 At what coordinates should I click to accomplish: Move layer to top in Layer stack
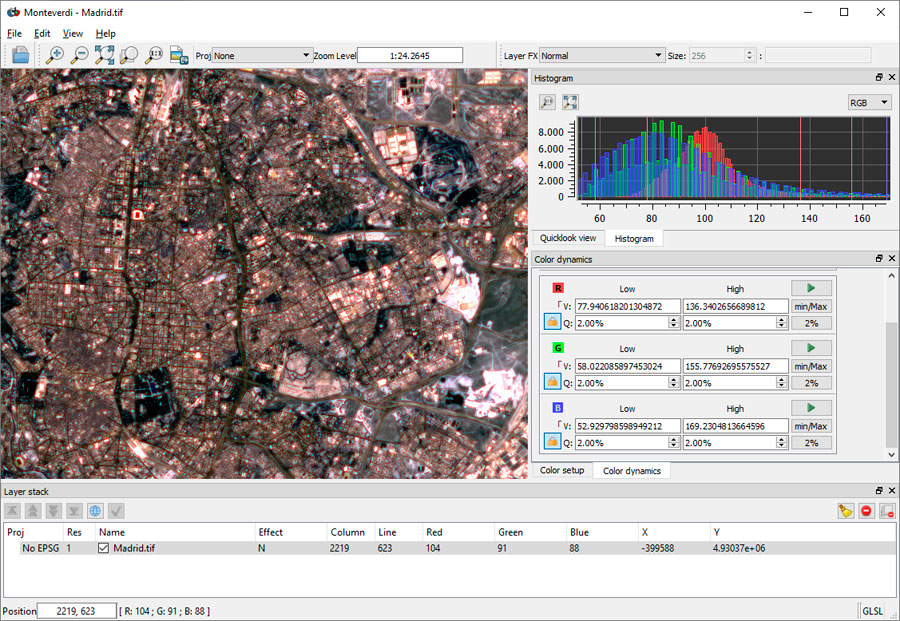(13, 511)
